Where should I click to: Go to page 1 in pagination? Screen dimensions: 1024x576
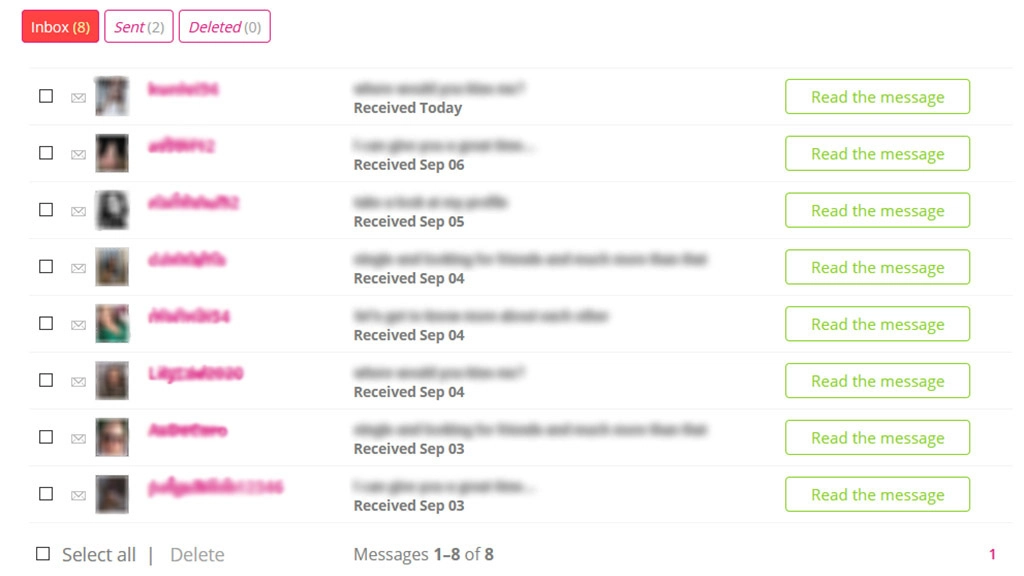point(992,554)
